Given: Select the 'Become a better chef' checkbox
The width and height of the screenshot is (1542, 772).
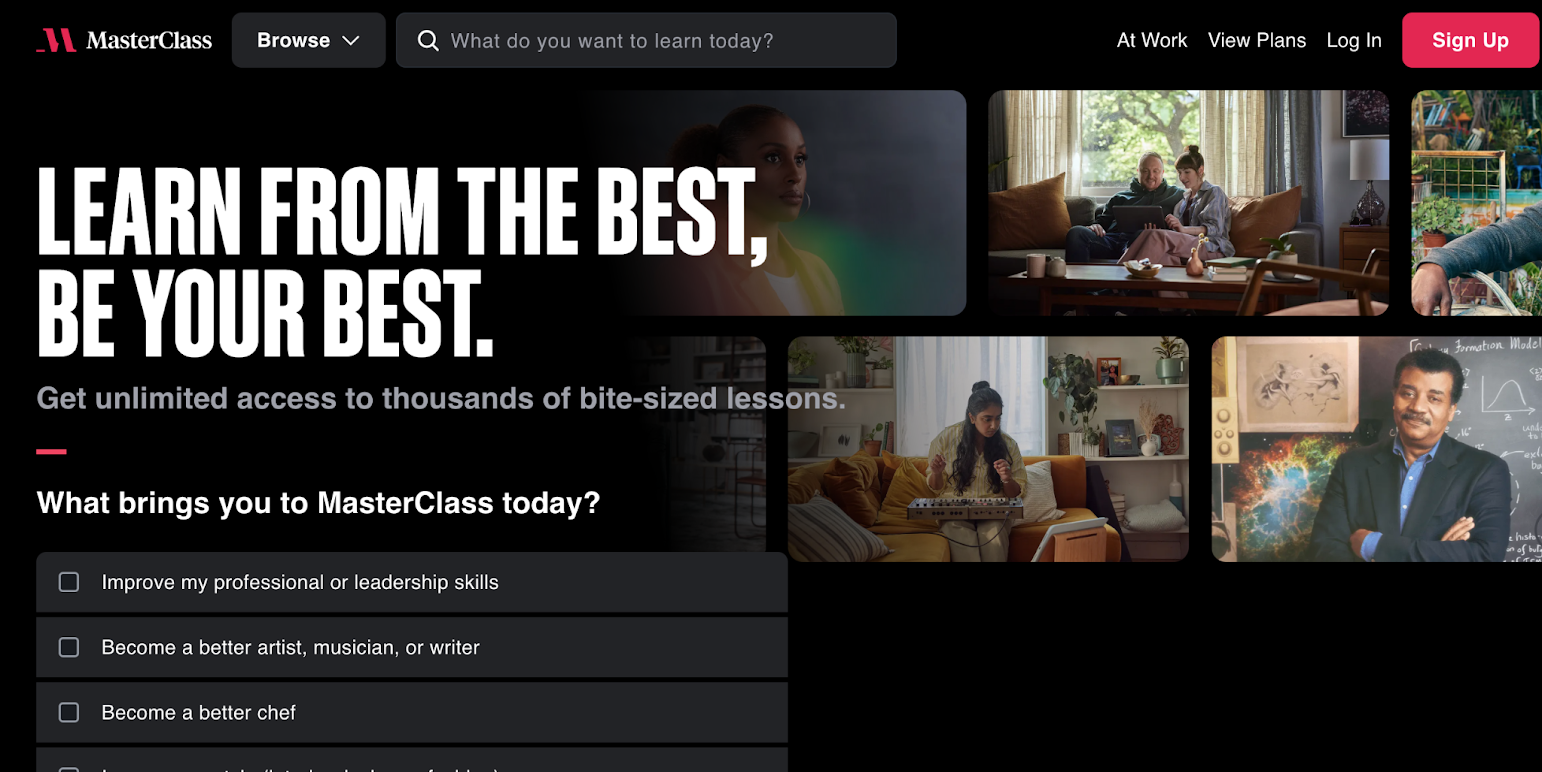Looking at the screenshot, I should (69, 712).
